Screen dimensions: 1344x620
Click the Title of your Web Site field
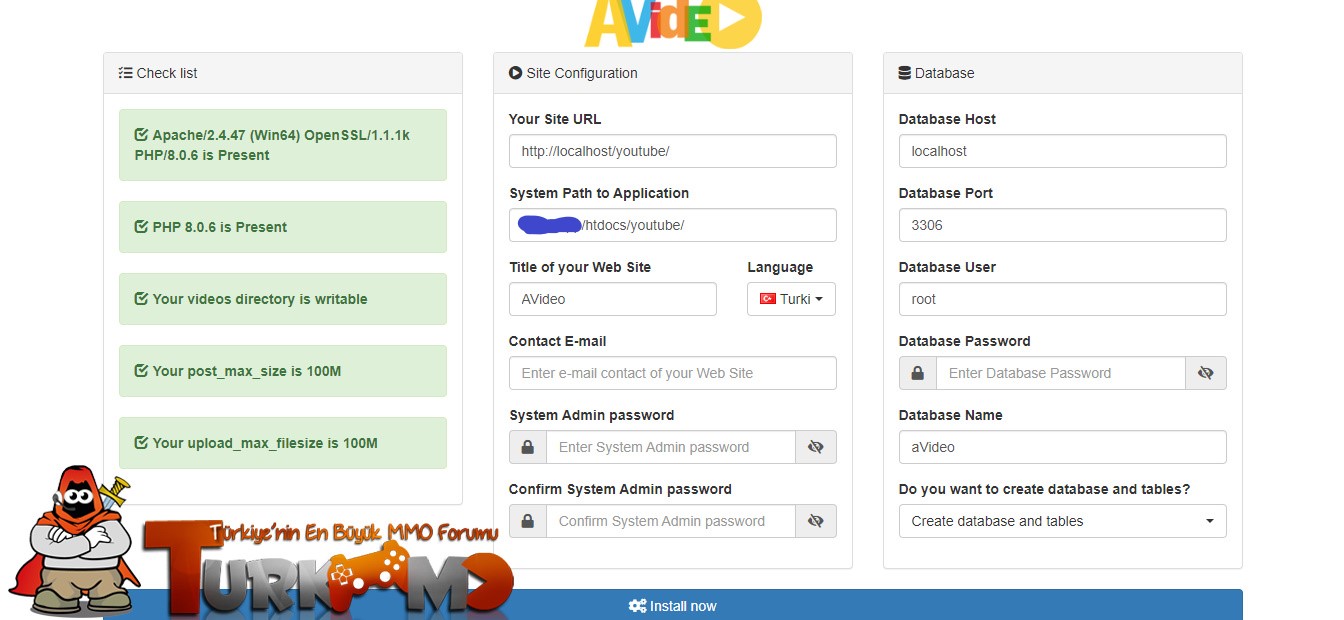click(x=613, y=299)
